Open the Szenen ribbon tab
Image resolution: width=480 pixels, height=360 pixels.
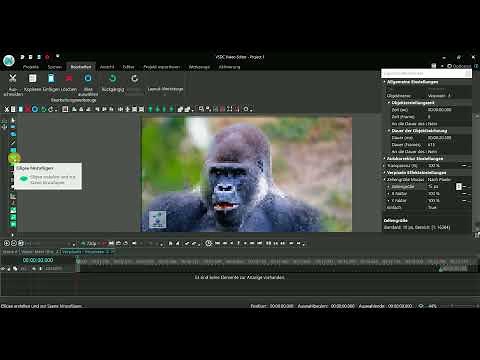[55, 67]
